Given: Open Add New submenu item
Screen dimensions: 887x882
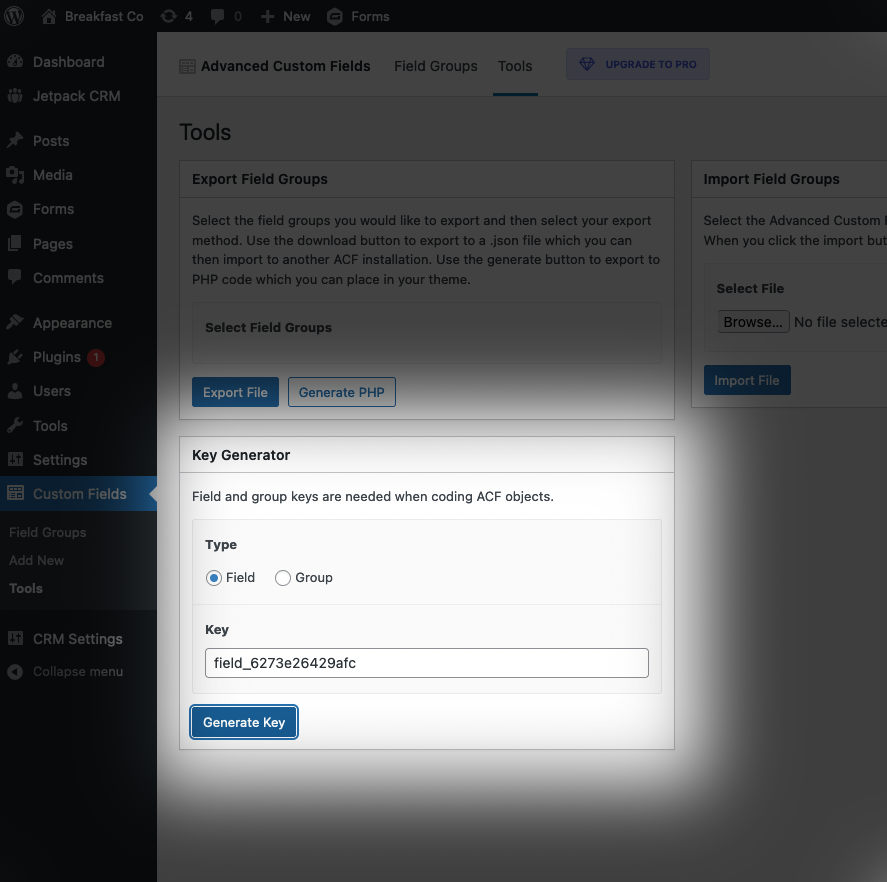Looking at the screenshot, I should 36,560.
